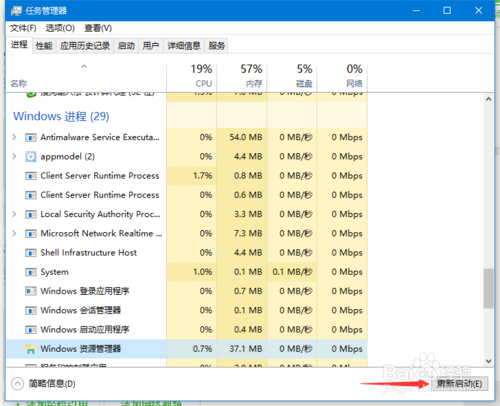Click the 简略信息(D) link
This screenshot has width=500, height=406.
coord(52,384)
